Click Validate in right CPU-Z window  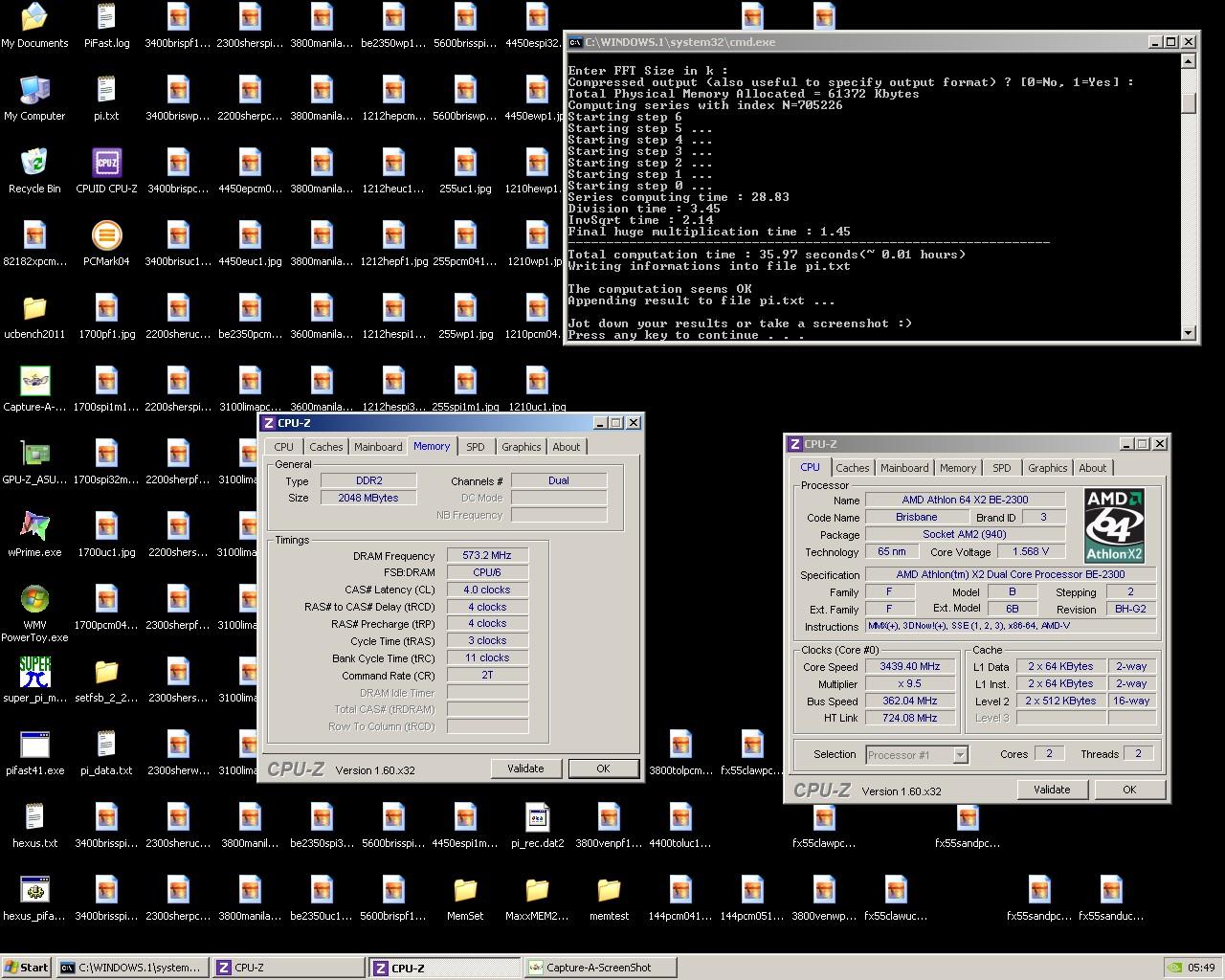click(1052, 790)
